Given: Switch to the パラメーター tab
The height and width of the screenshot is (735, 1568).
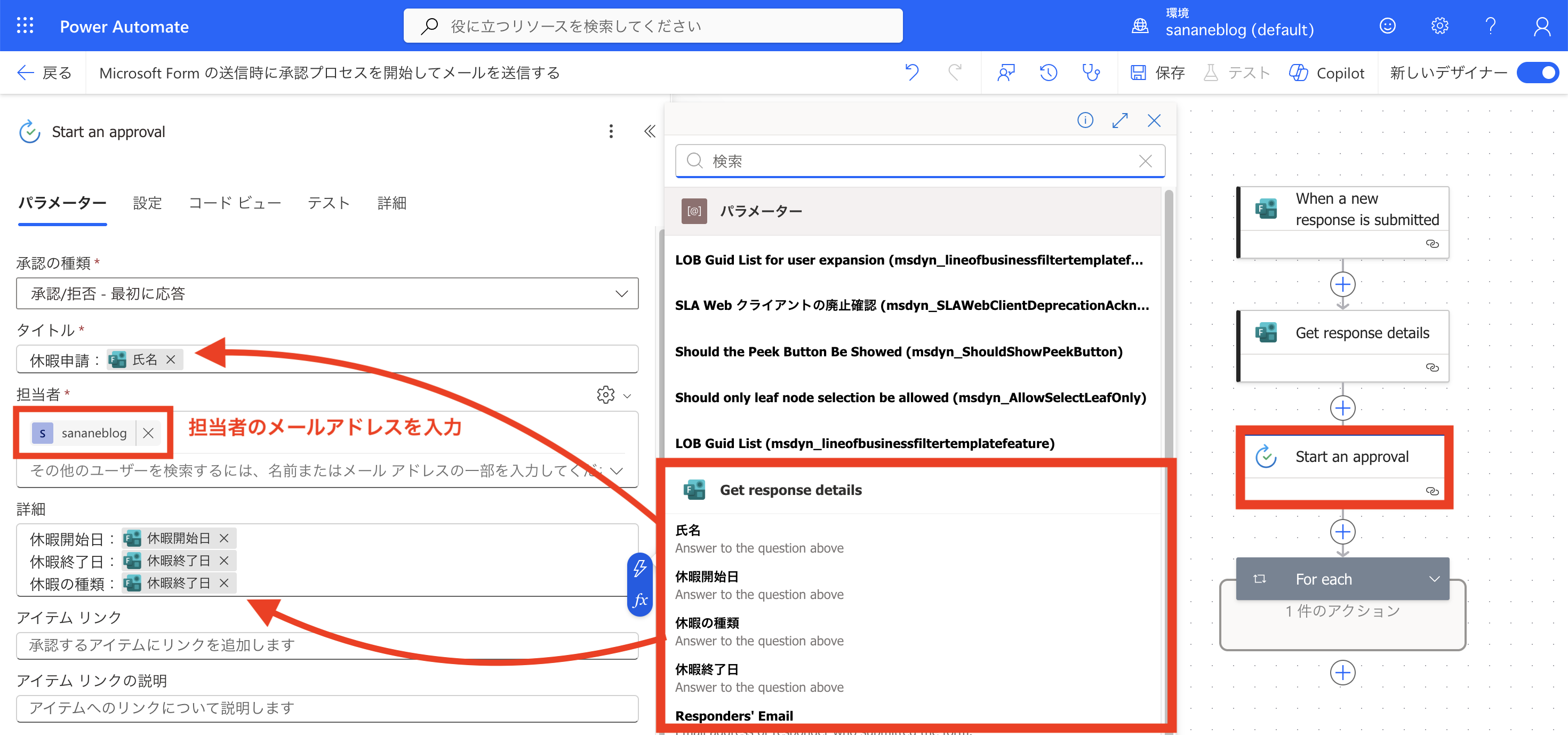Looking at the screenshot, I should pyautogui.click(x=62, y=203).
